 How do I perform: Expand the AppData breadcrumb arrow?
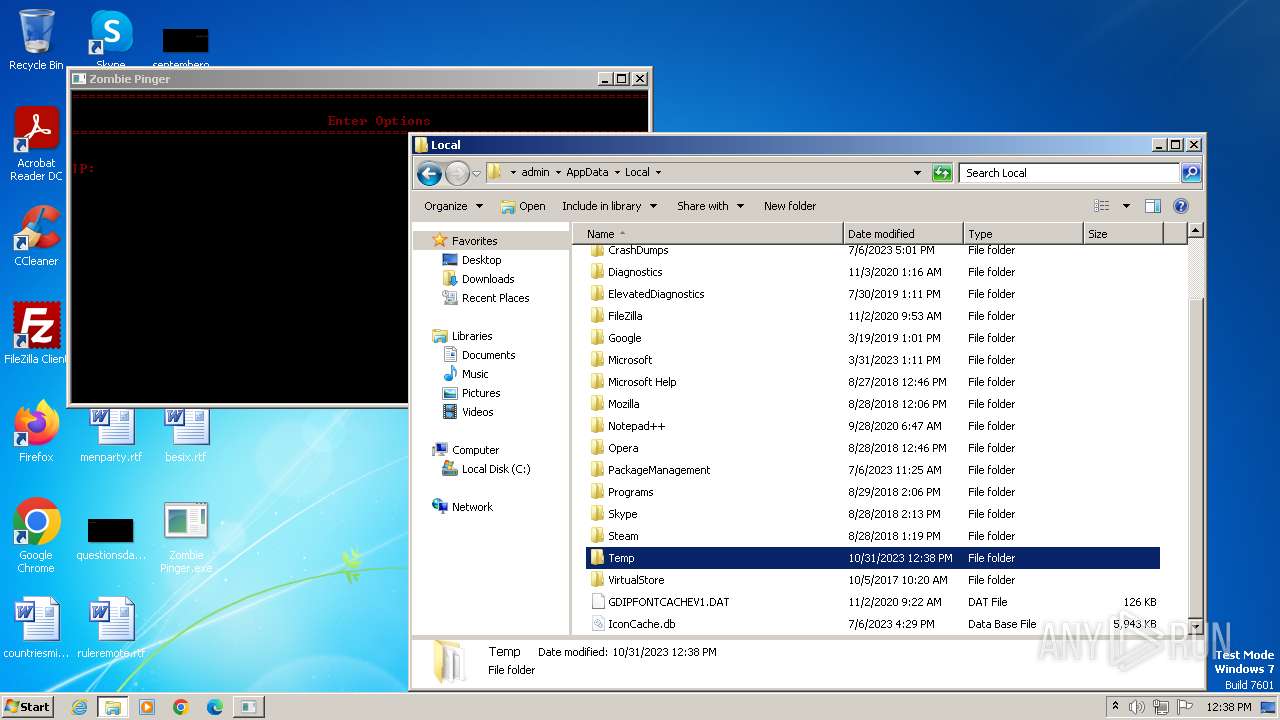[616, 172]
